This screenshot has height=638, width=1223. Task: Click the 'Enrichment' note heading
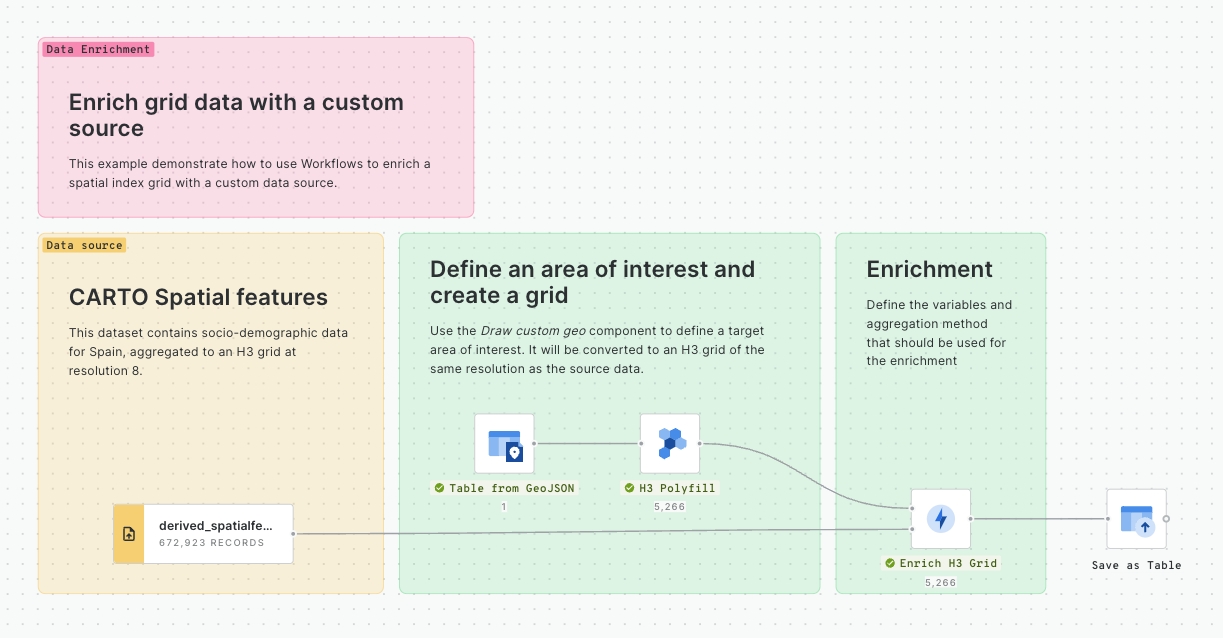[929, 269]
